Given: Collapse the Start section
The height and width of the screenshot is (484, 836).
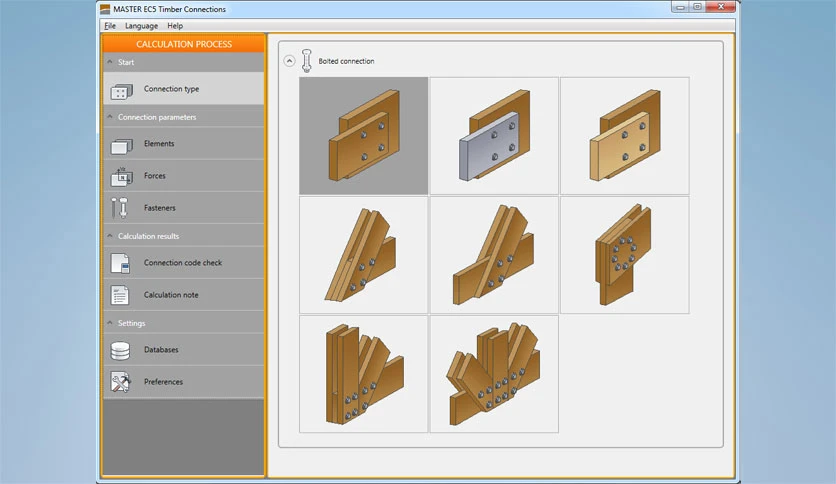Looking at the screenshot, I should 110,62.
